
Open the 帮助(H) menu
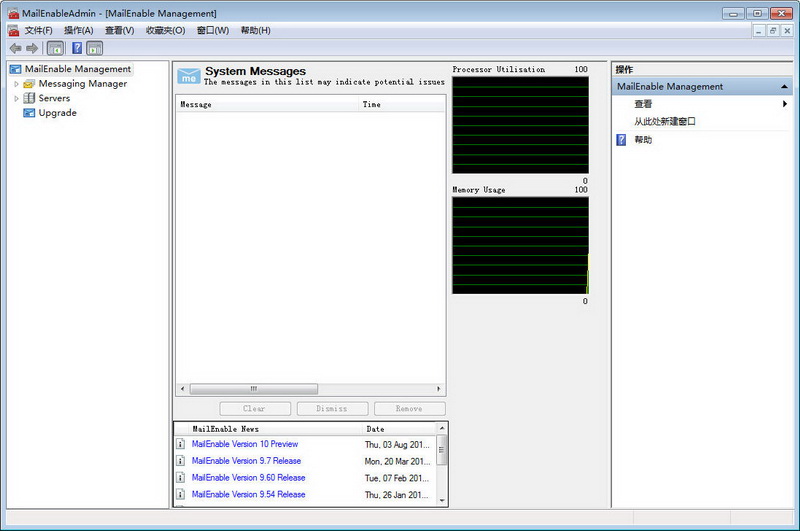[x=256, y=31]
